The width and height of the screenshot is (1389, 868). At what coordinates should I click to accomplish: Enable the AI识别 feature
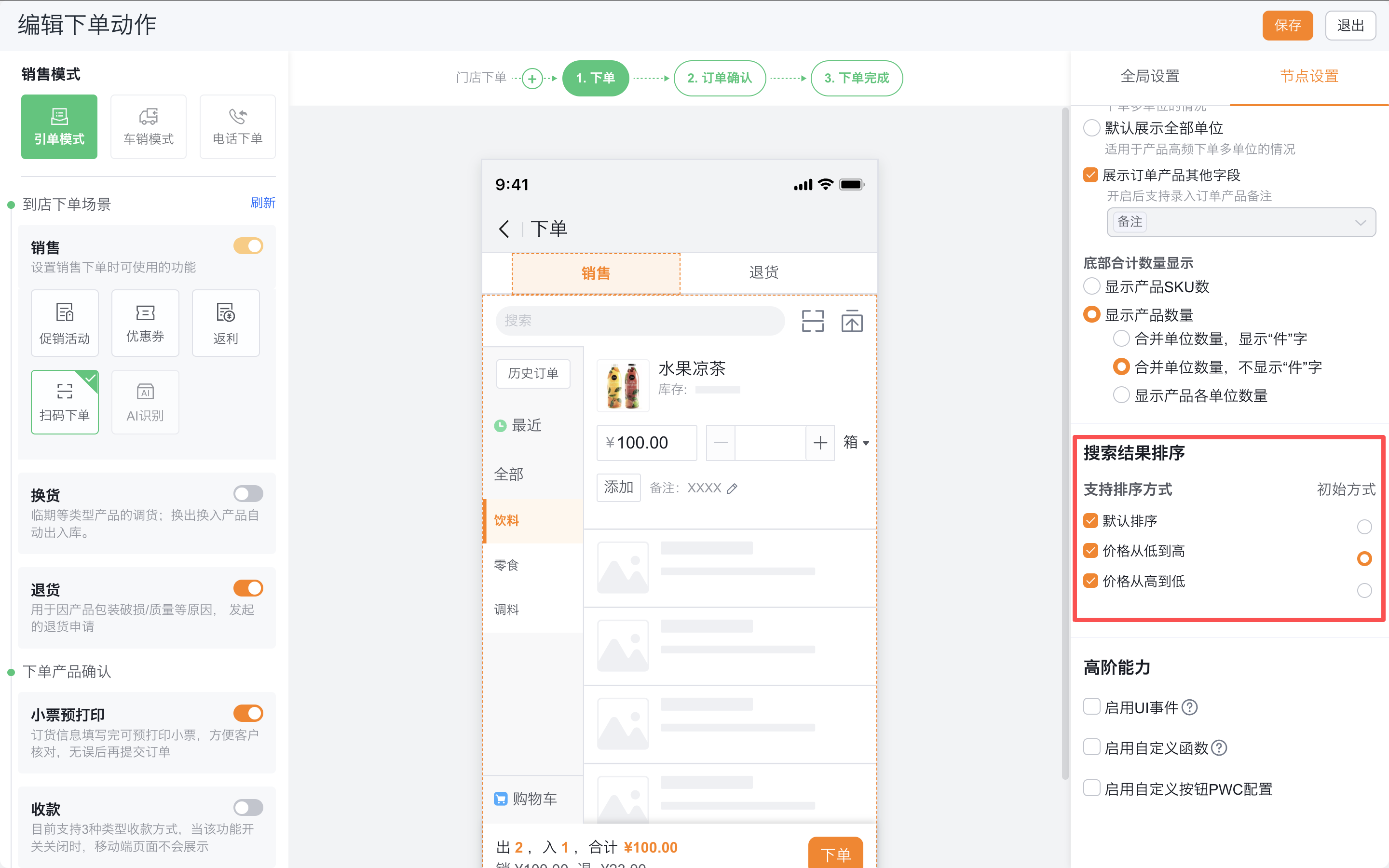click(145, 402)
